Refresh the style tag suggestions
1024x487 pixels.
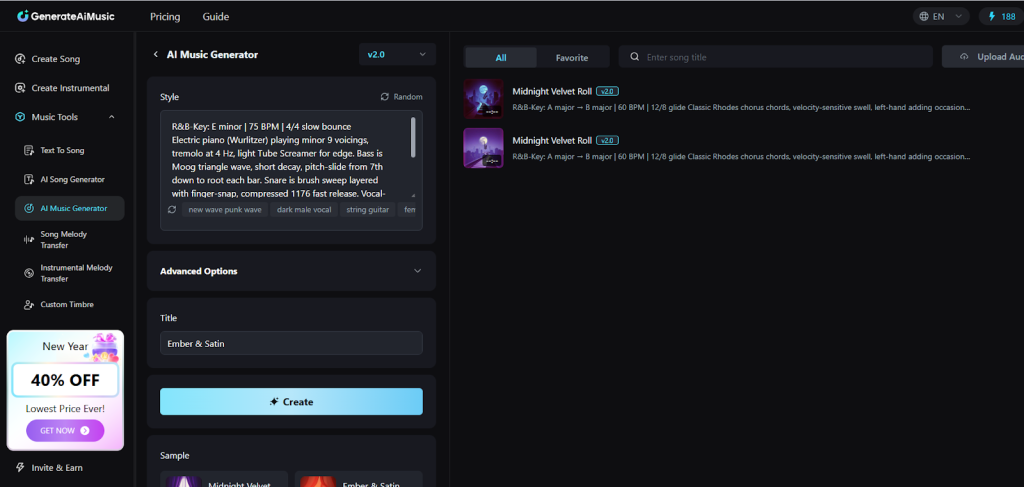click(172, 210)
